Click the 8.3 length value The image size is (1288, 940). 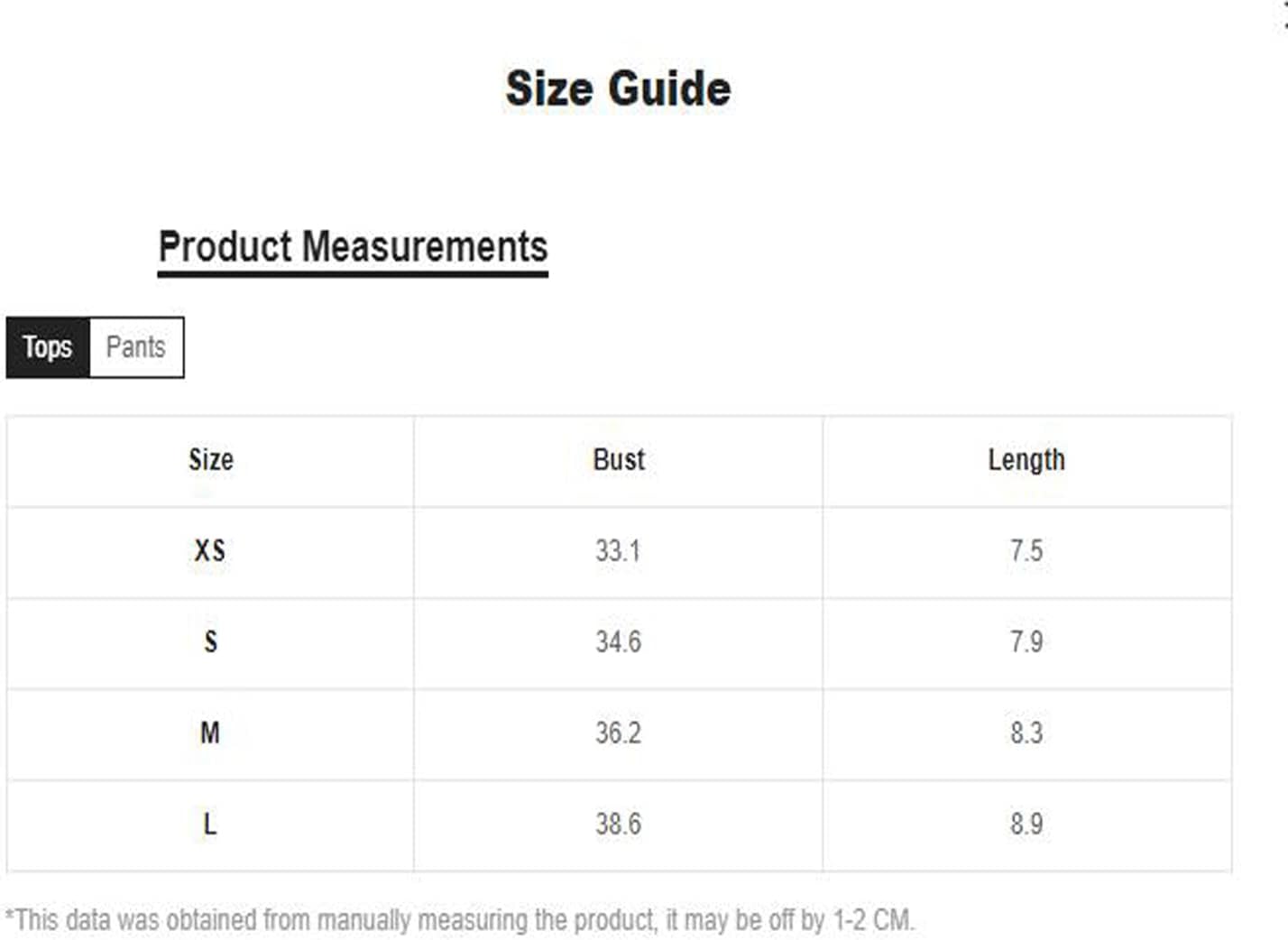1026,733
